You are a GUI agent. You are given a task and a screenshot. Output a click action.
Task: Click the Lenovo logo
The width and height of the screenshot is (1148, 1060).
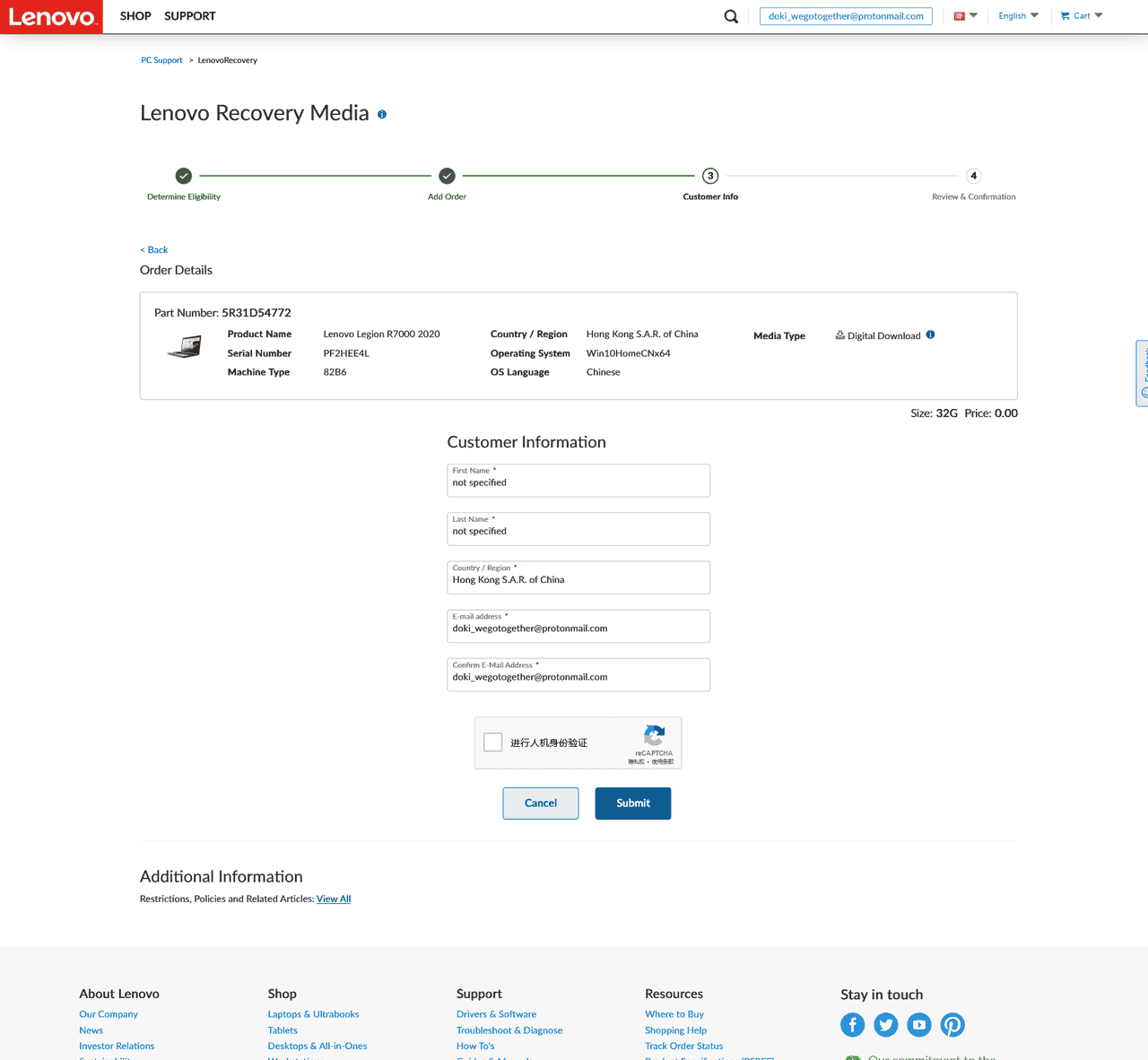[x=51, y=17]
